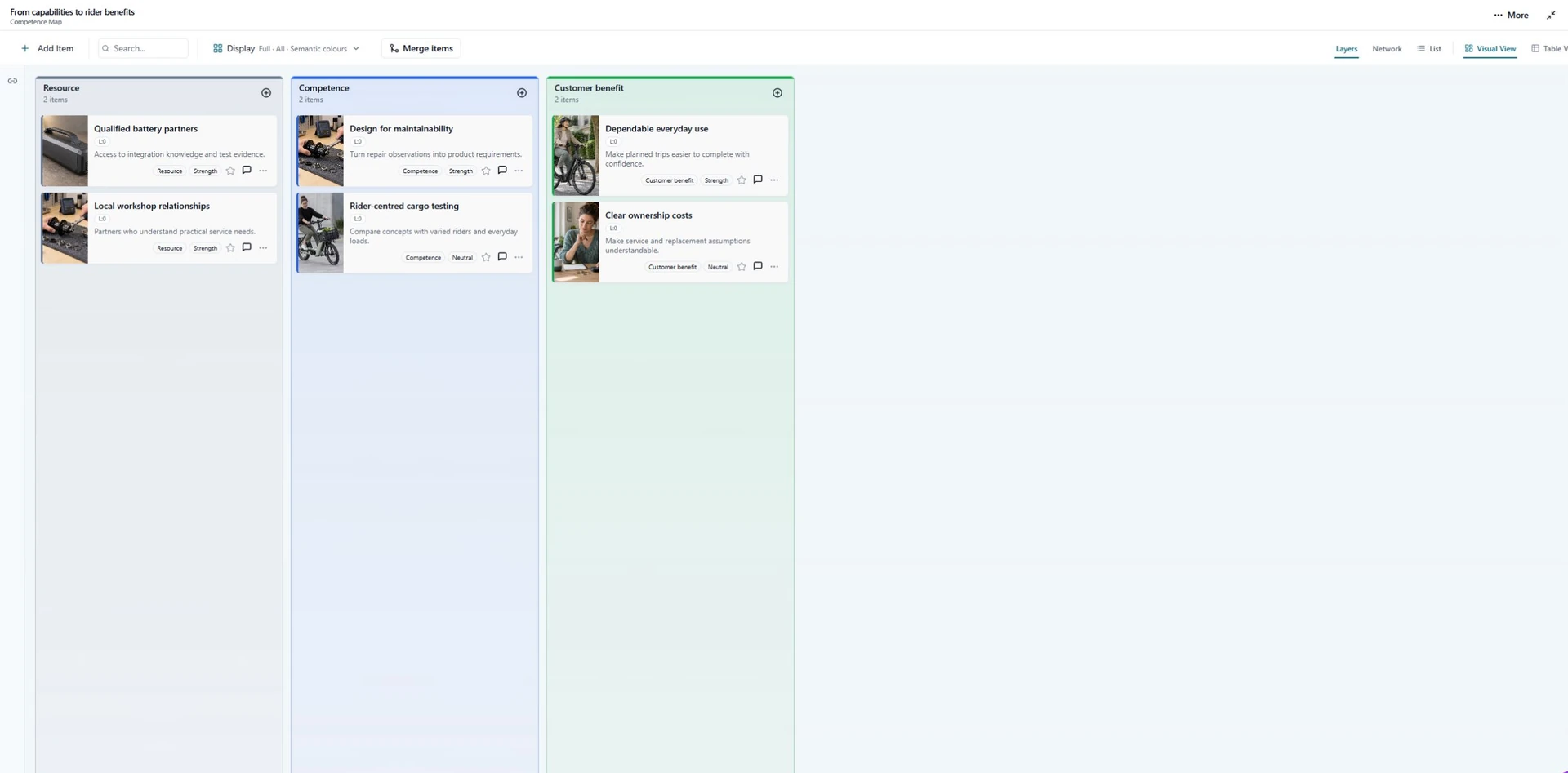This screenshot has height=773, width=1568.
Task: Click the Customer benefit tag on Clear ownership costs
Action: click(673, 267)
